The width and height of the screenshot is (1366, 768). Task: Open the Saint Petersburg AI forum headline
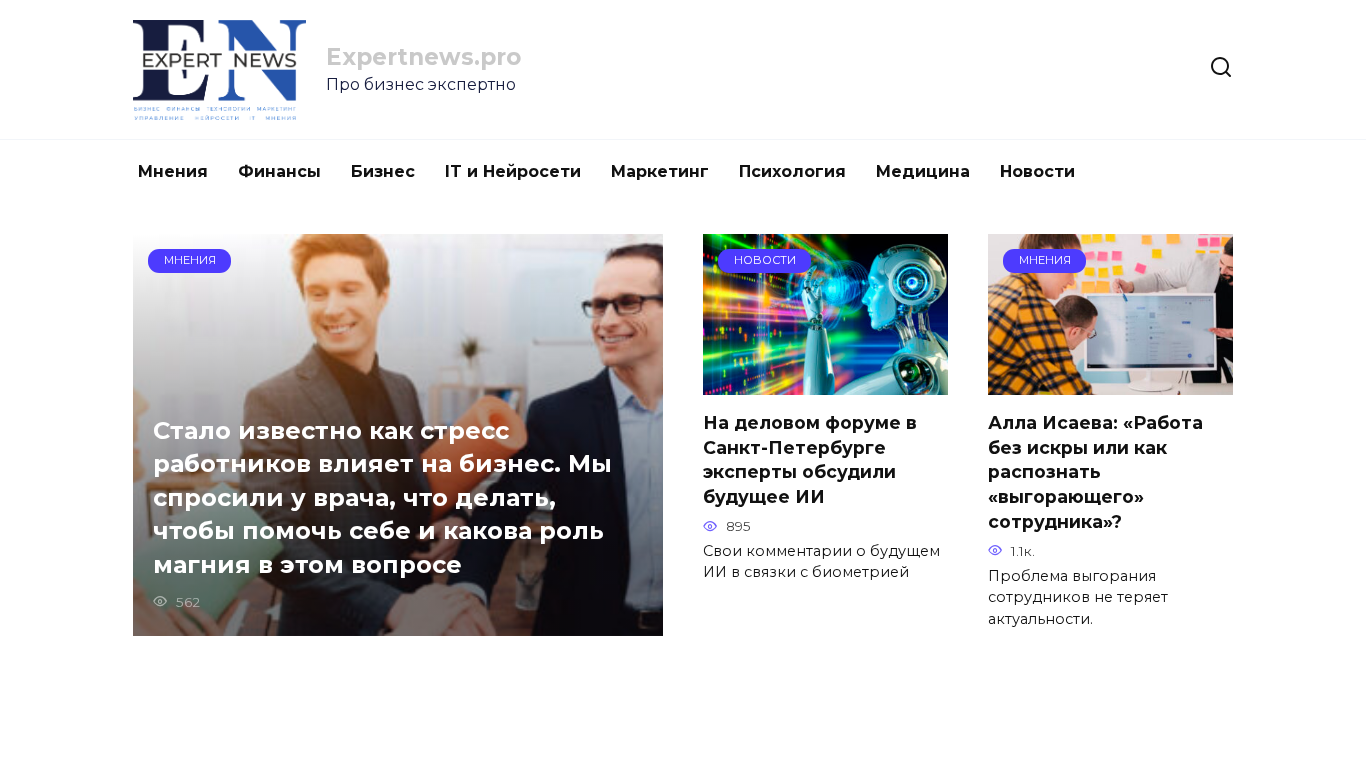[812, 460]
